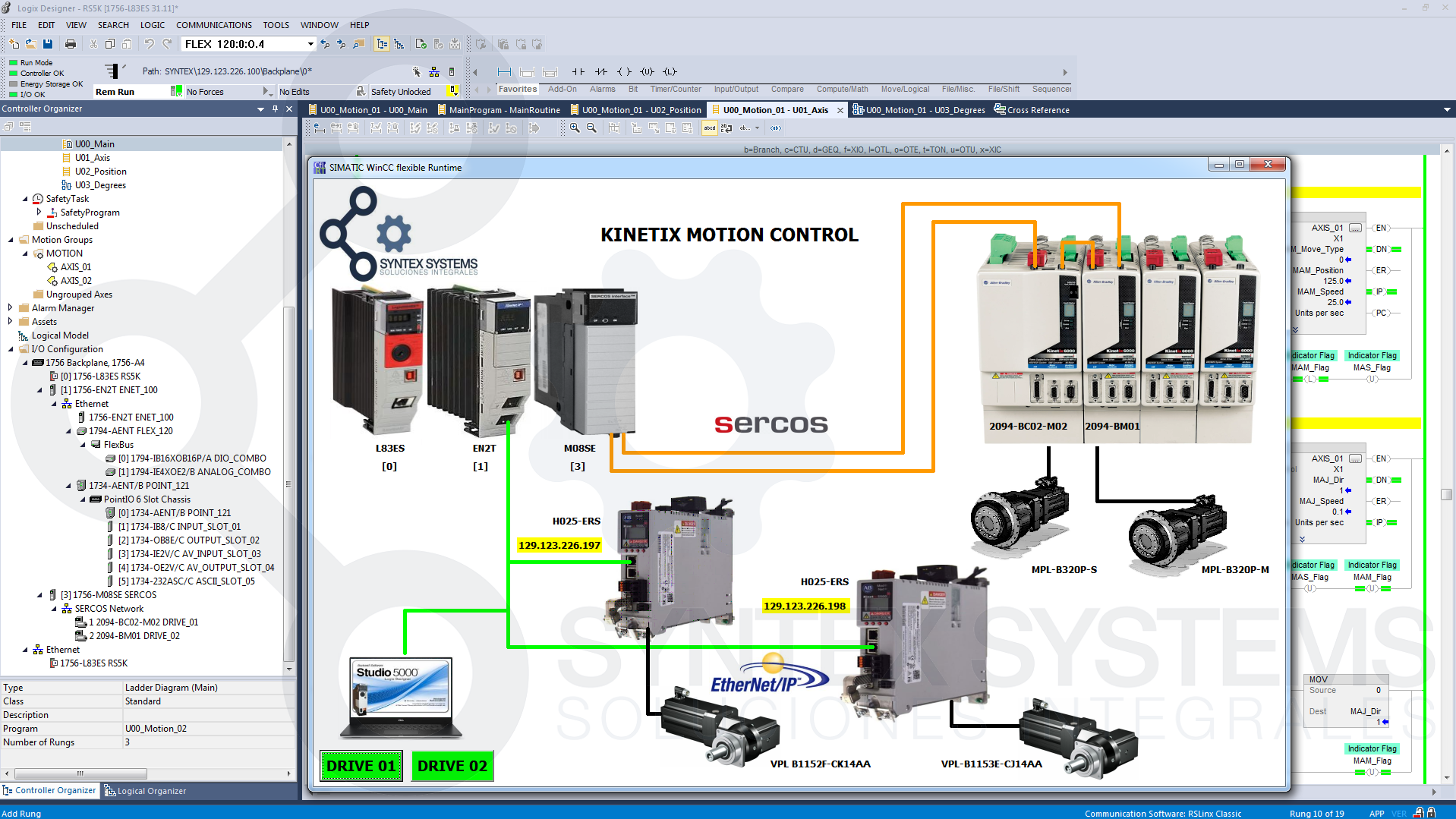Screen dimensions: 1456x819
Task: Open the RSWho network browse icon
Action: click(x=434, y=71)
